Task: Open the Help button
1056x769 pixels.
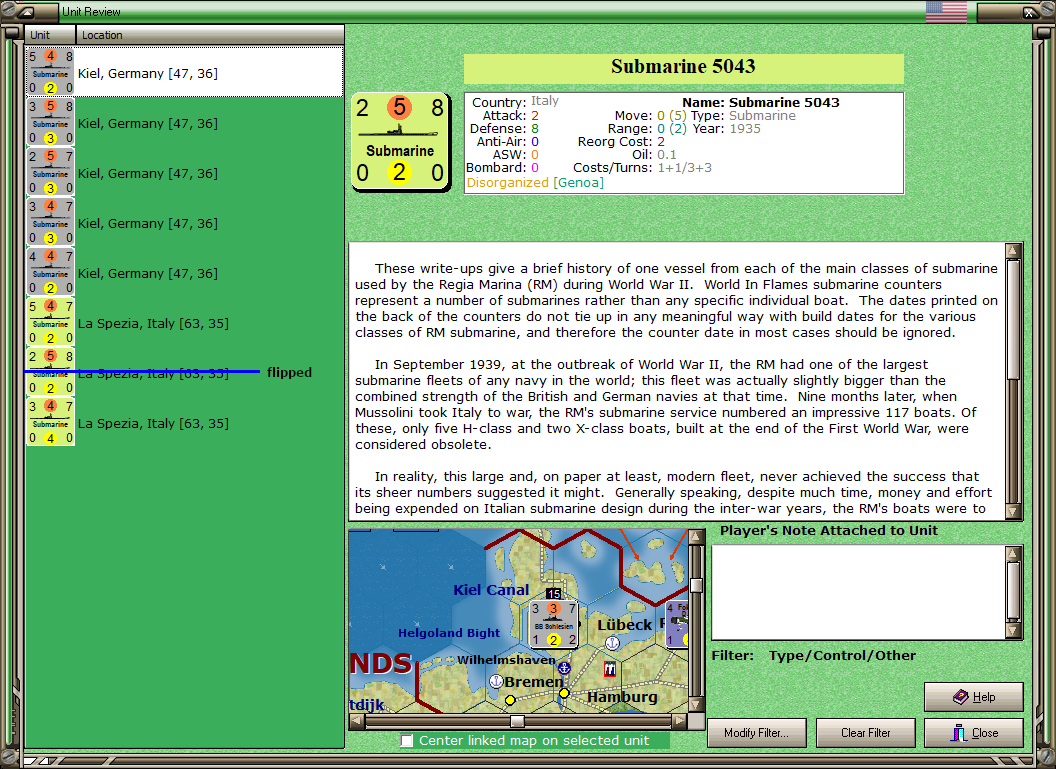Action: pyautogui.click(x=974, y=697)
